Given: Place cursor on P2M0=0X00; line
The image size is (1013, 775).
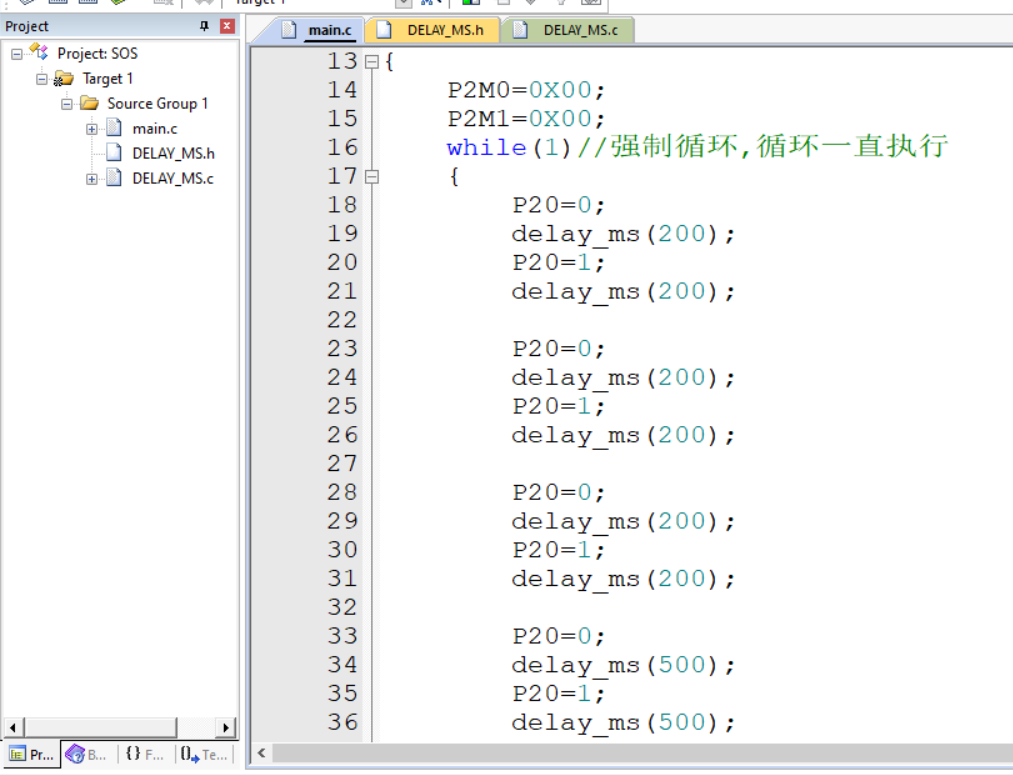Looking at the screenshot, I should (527, 90).
